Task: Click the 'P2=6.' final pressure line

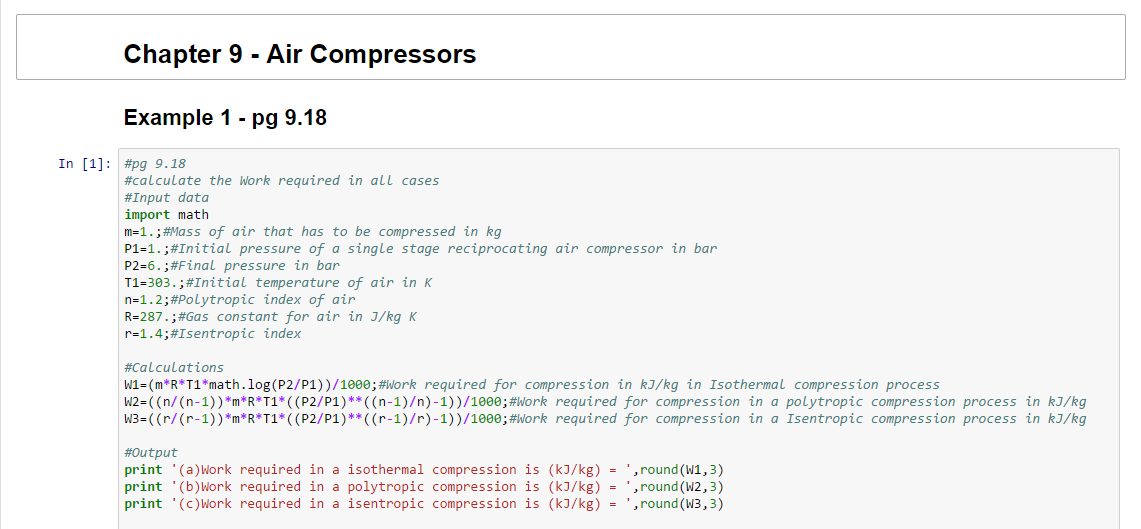Action: pyautogui.click(x=231, y=266)
